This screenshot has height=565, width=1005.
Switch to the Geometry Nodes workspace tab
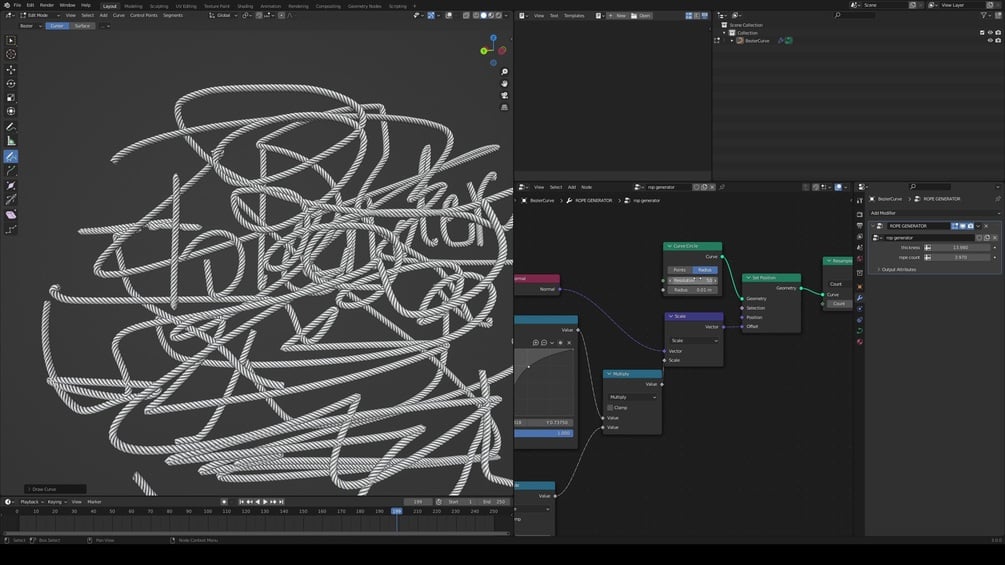(x=364, y=6)
